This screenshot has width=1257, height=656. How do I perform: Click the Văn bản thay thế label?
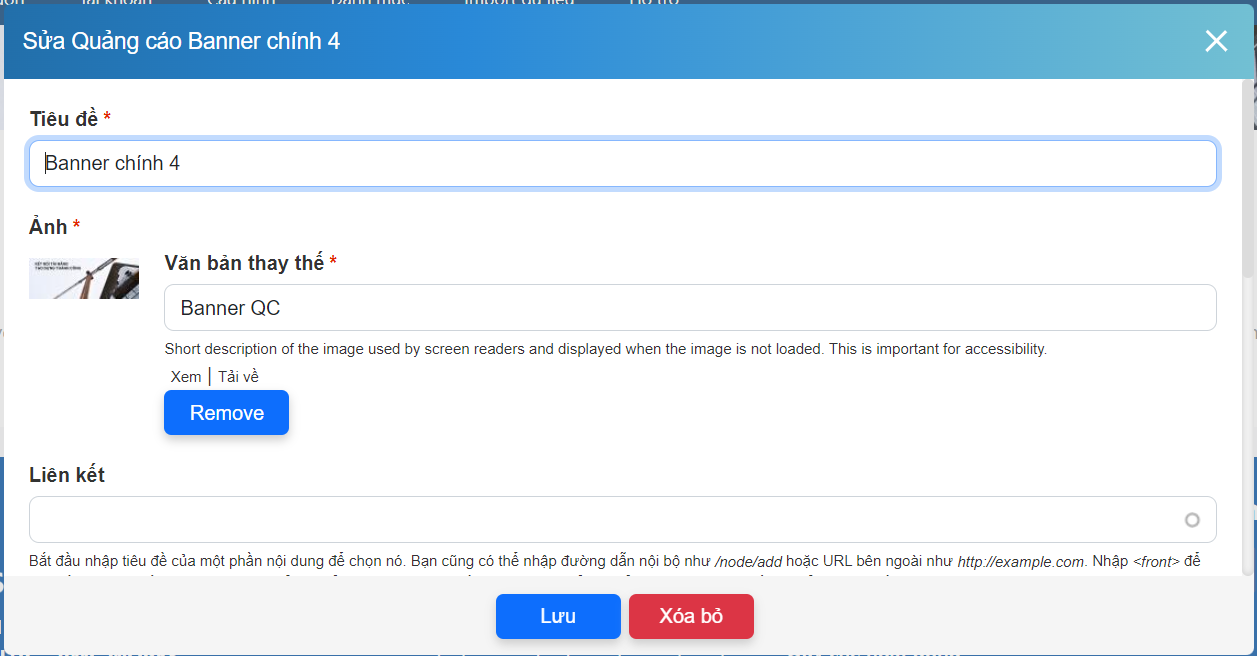coord(244,263)
